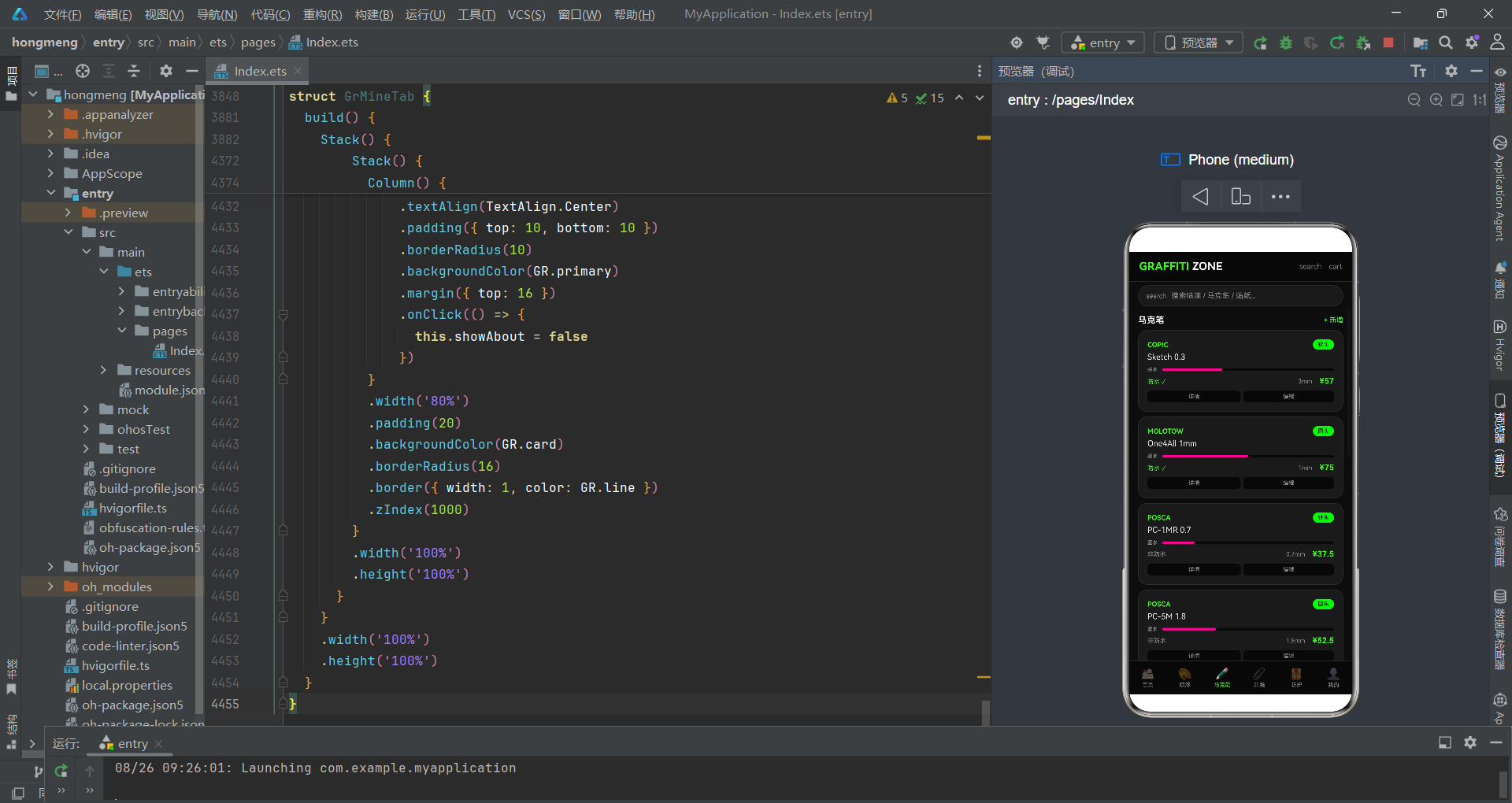The height and width of the screenshot is (803, 1512).
Task: Collapse the entry module folder
Action: point(51,193)
